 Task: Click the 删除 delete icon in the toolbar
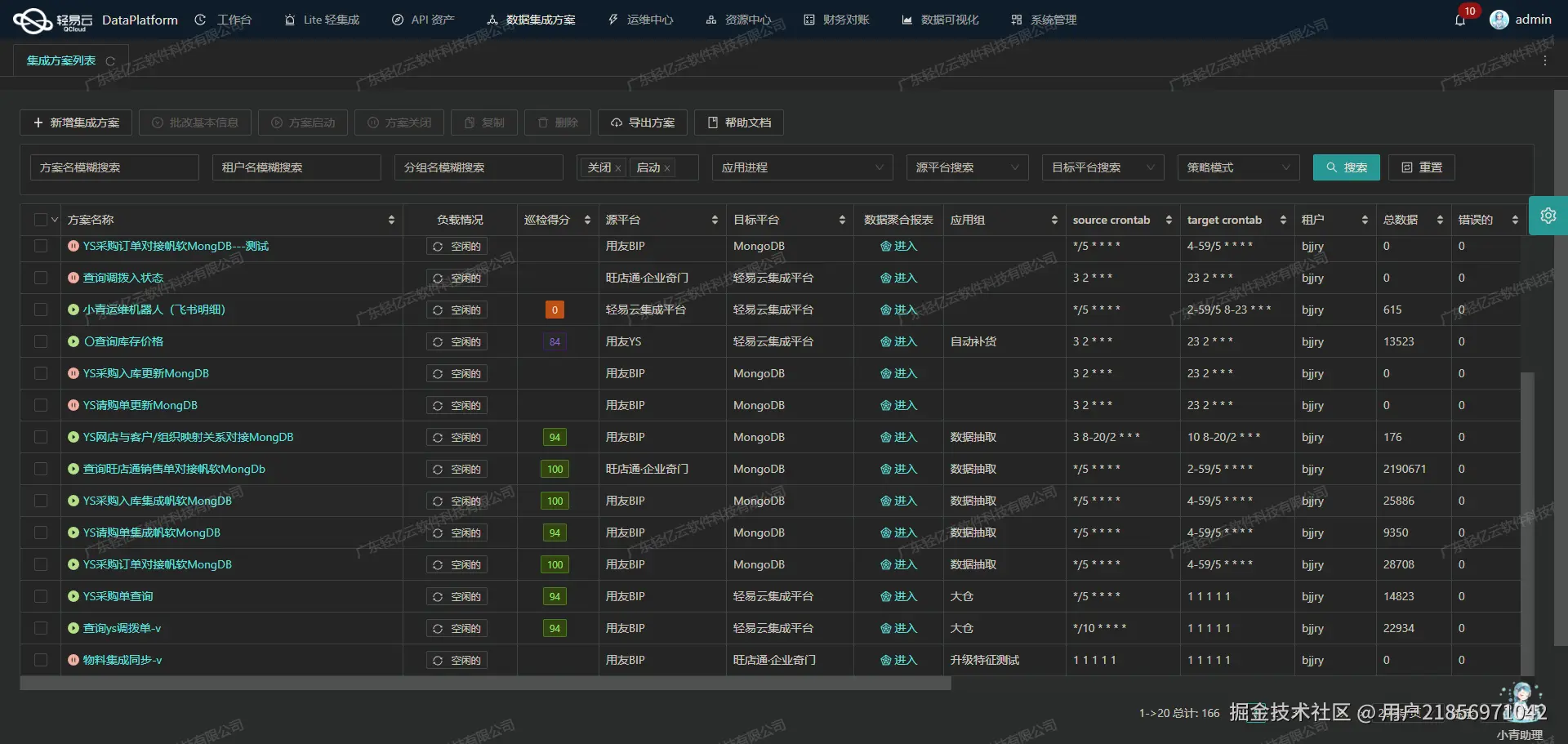click(543, 123)
